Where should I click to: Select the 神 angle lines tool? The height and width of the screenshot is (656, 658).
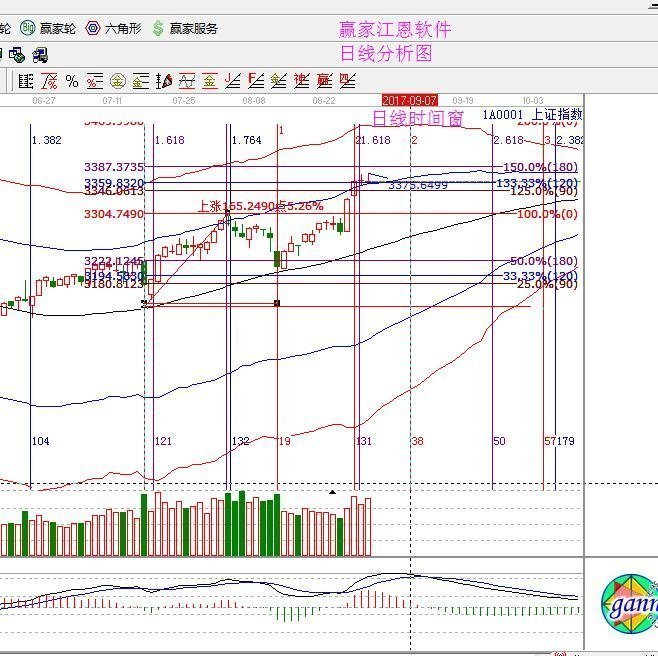click(301, 81)
